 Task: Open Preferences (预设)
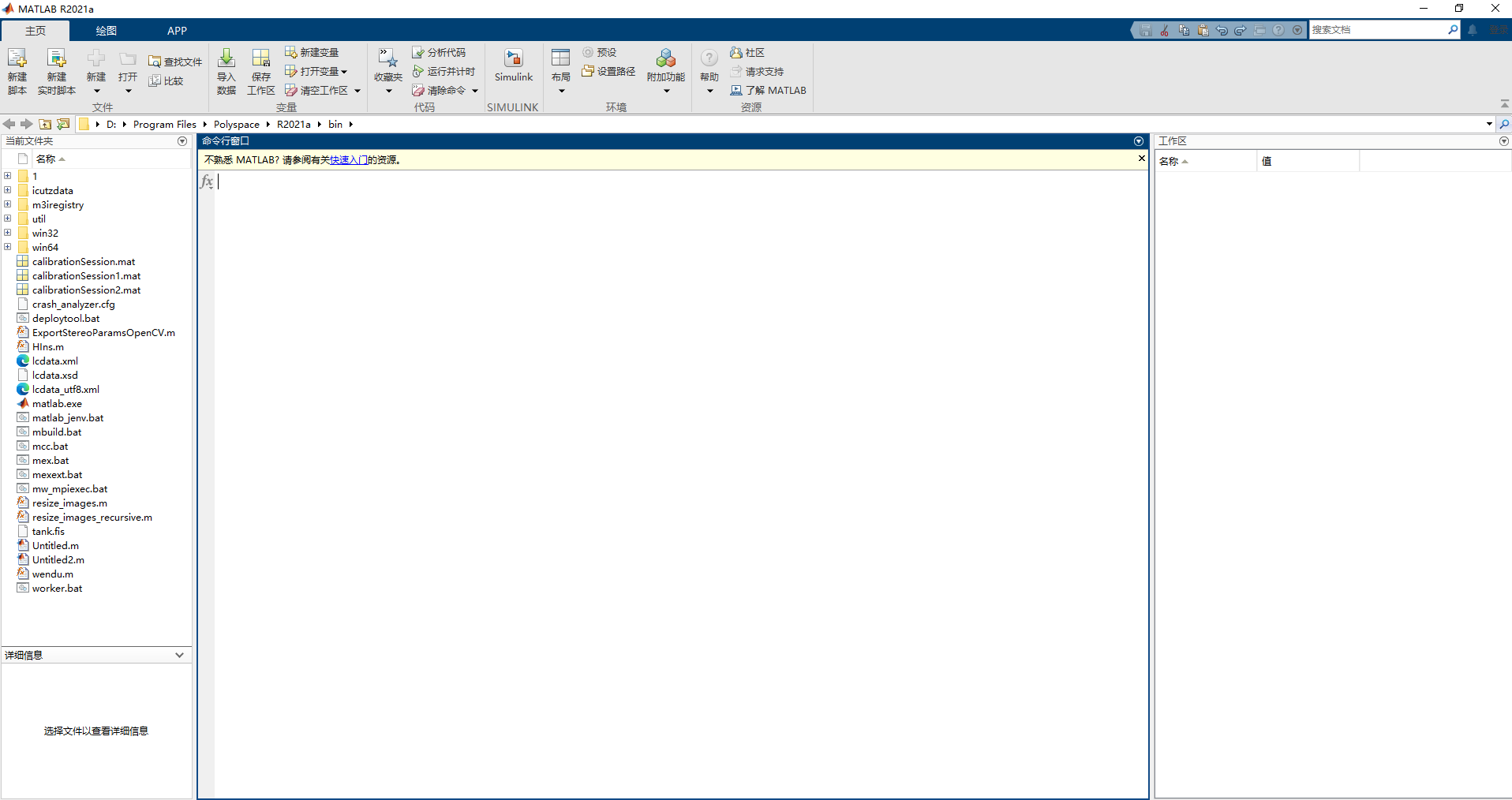[x=600, y=52]
